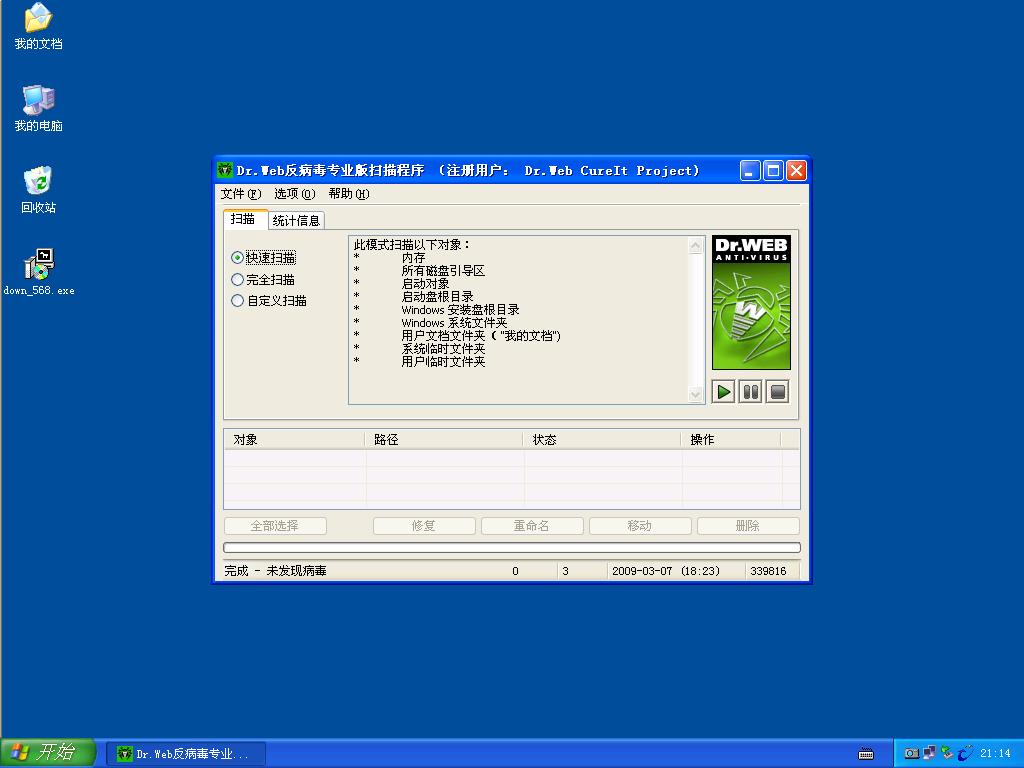The height and width of the screenshot is (768, 1024).
Task: Sort by the 路径 column header
Action: [443, 440]
